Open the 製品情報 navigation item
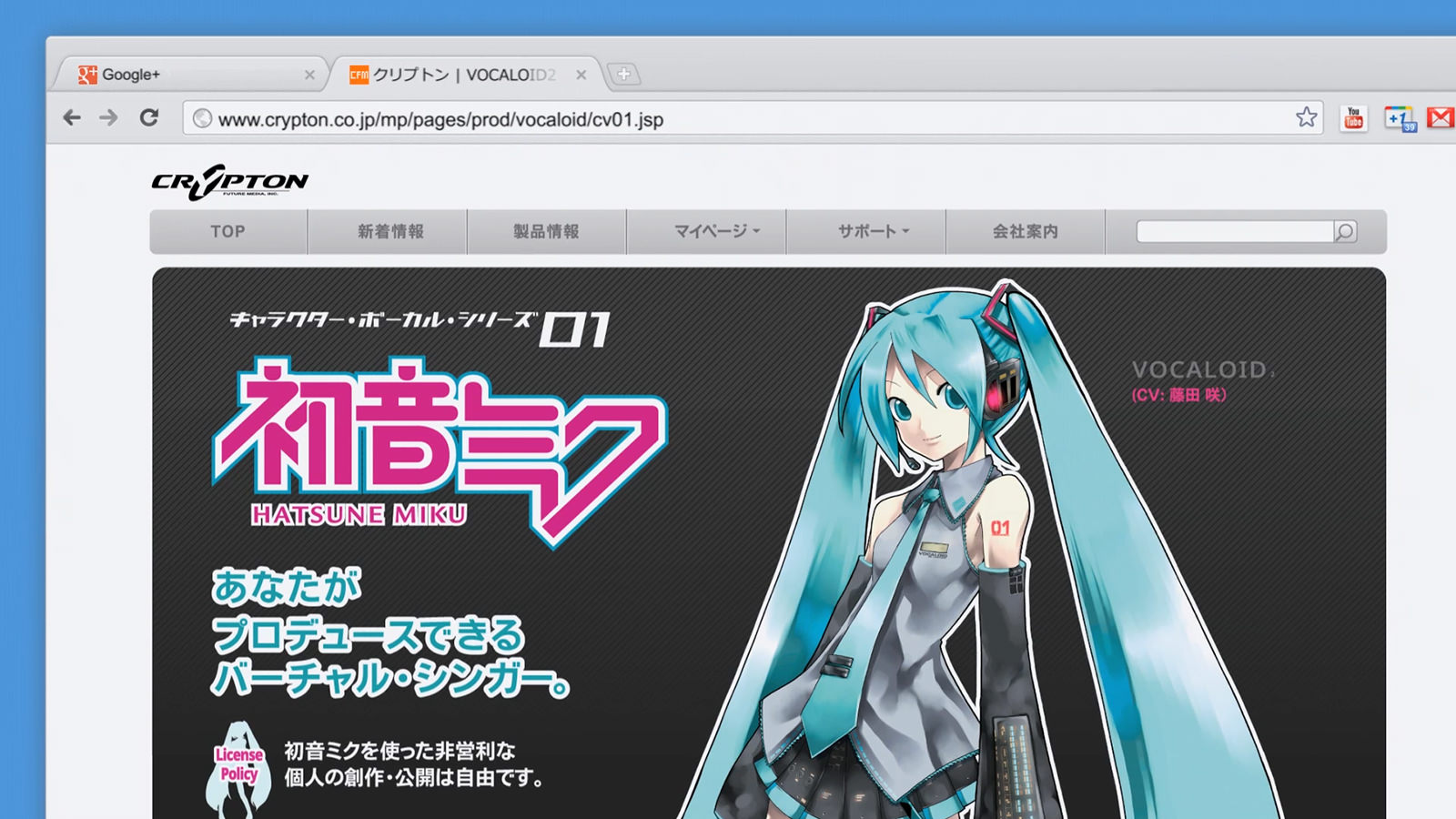The width and height of the screenshot is (1456, 819). [x=546, y=232]
